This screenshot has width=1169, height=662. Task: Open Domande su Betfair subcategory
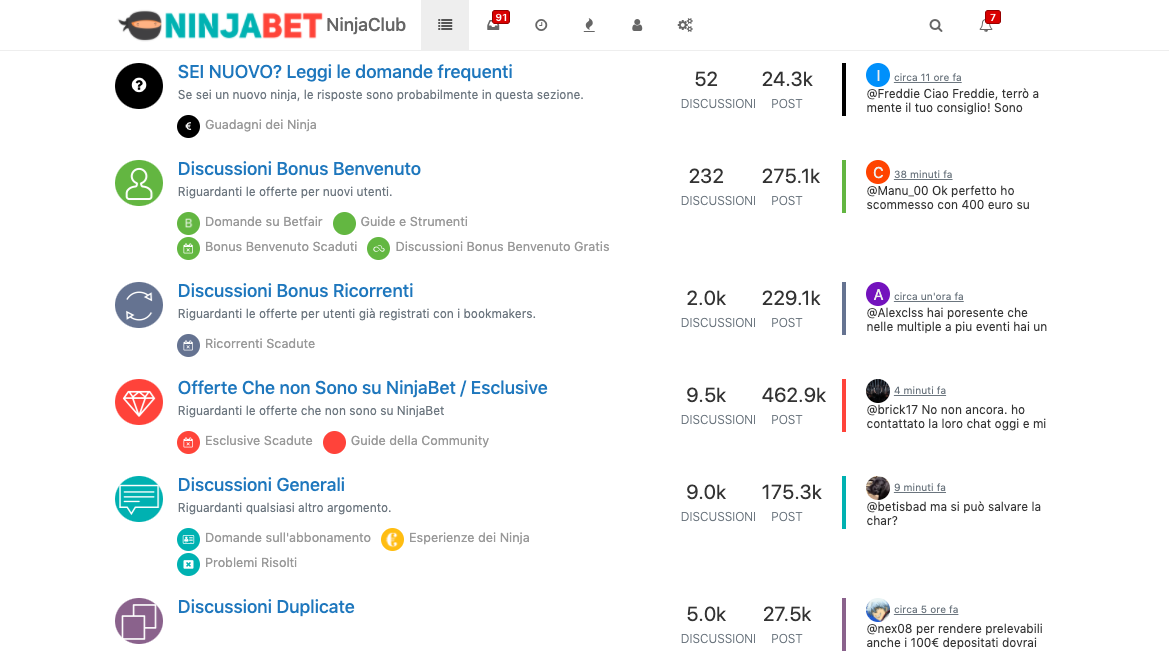pyautogui.click(x=262, y=222)
